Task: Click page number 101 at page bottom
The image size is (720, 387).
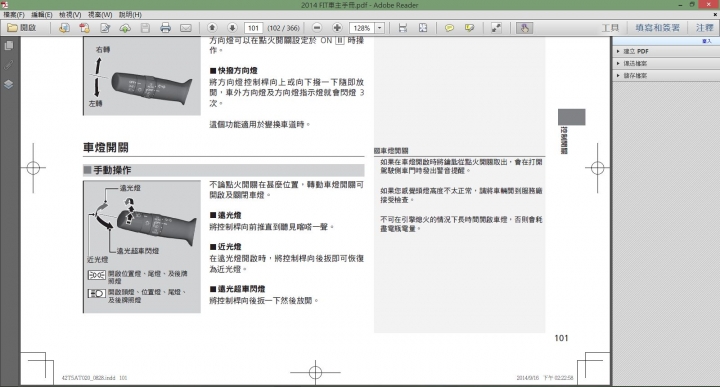Action: (x=561, y=338)
